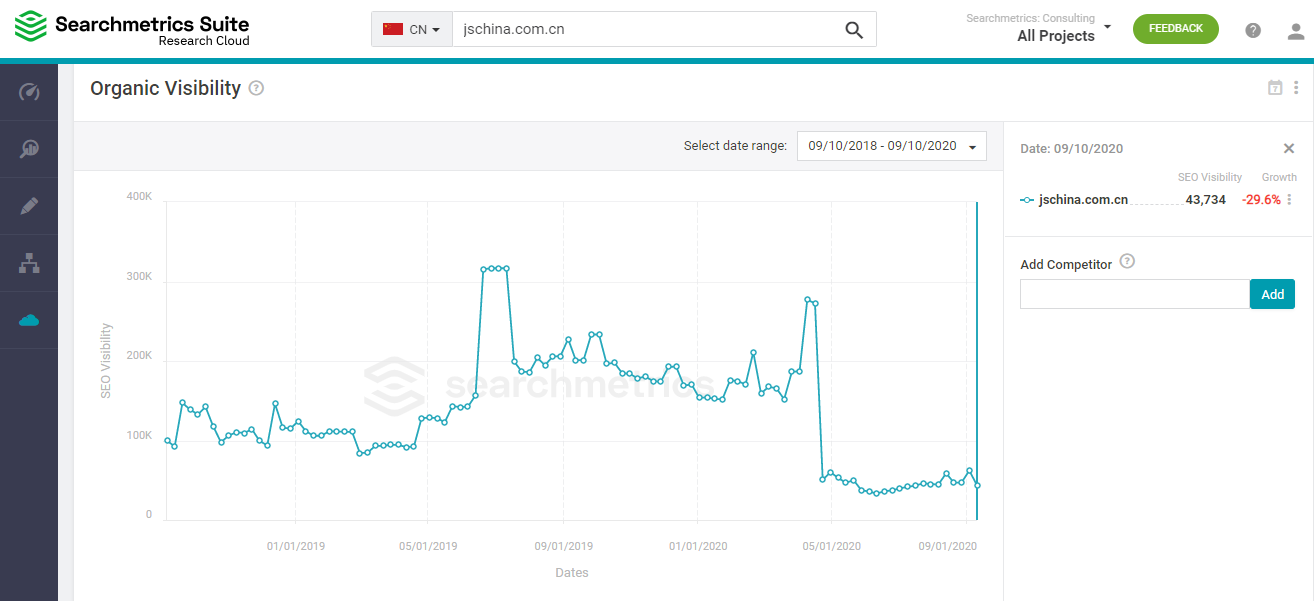This screenshot has width=1314, height=601.
Task: Click the Date: 09/10/2020 label
Action: pos(1071,148)
